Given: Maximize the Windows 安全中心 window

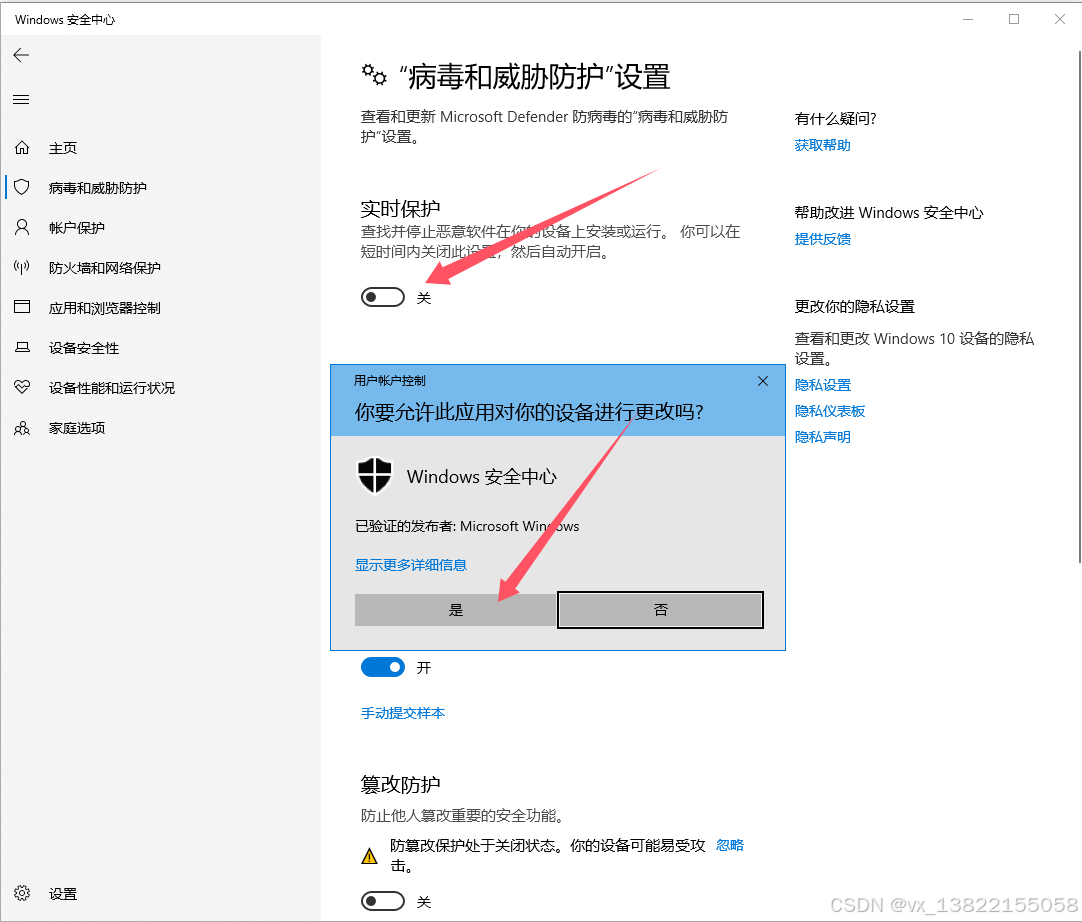Looking at the screenshot, I should click(x=1014, y=19).
